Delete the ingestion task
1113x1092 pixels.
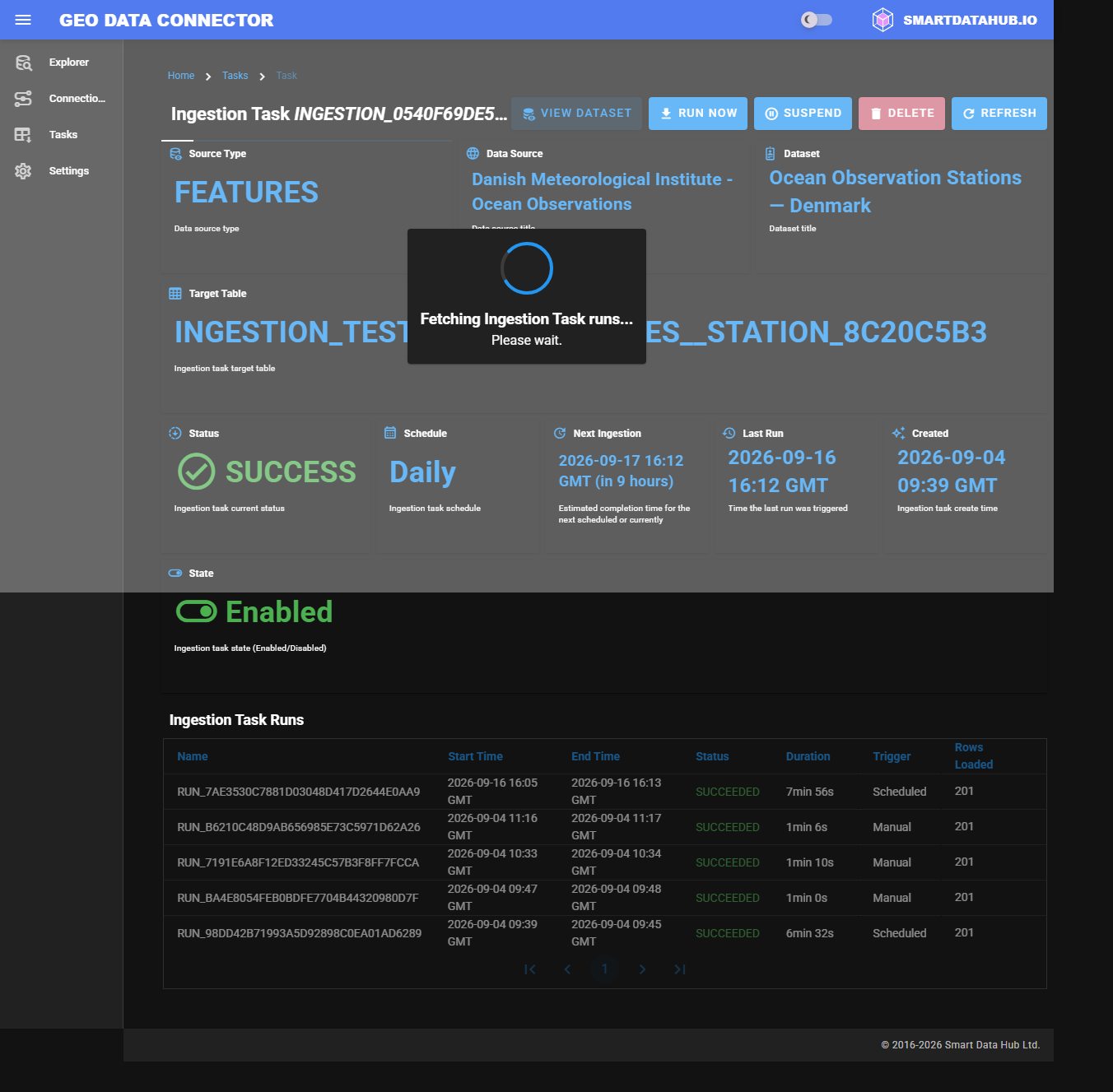point(901,114)
